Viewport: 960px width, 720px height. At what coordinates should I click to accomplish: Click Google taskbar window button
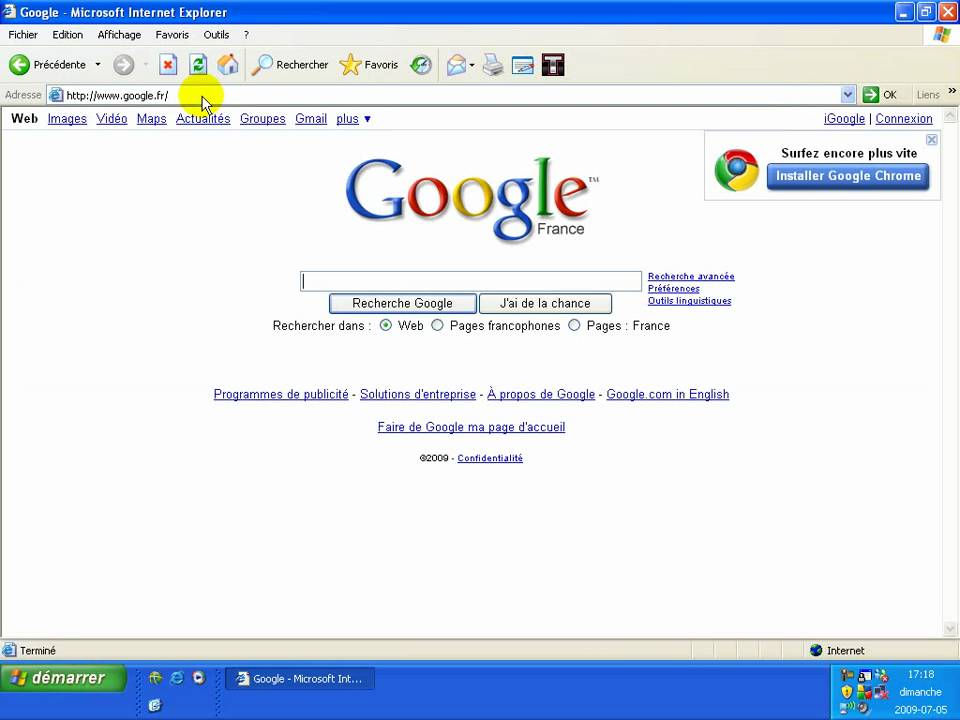[300, 678]
